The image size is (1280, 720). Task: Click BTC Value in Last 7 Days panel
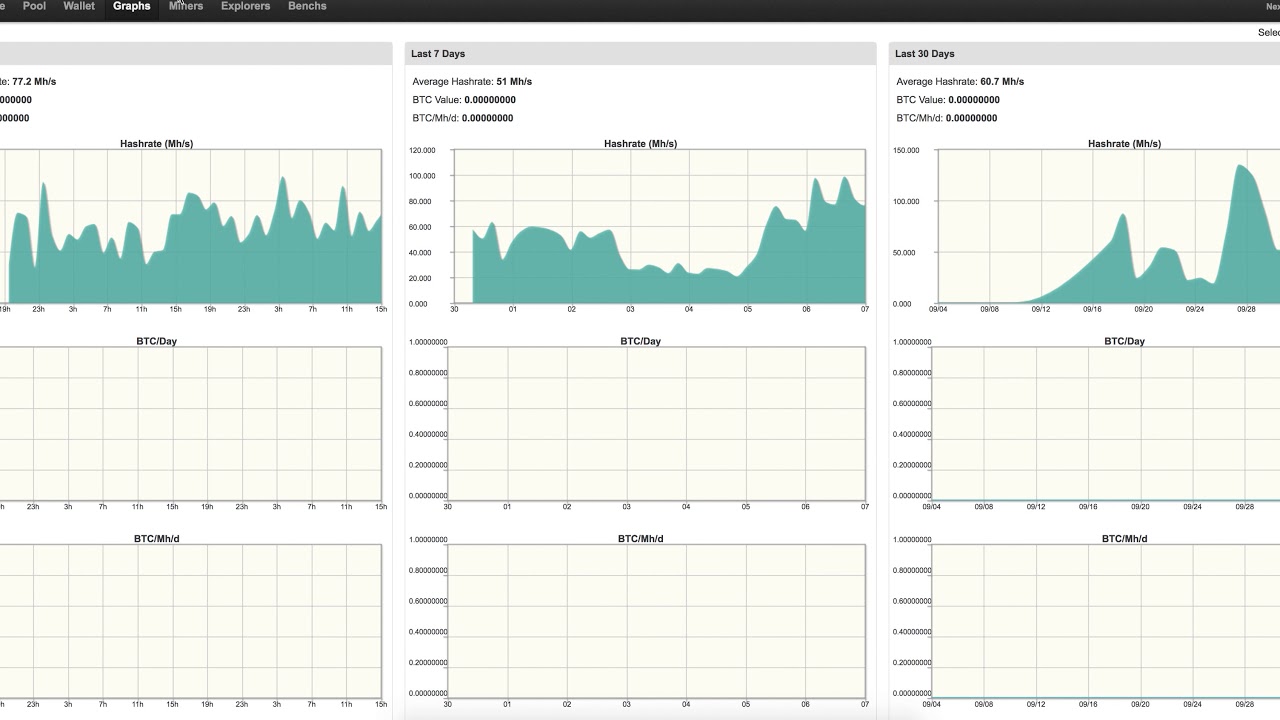pyautogui.click(x=464, y=100)
